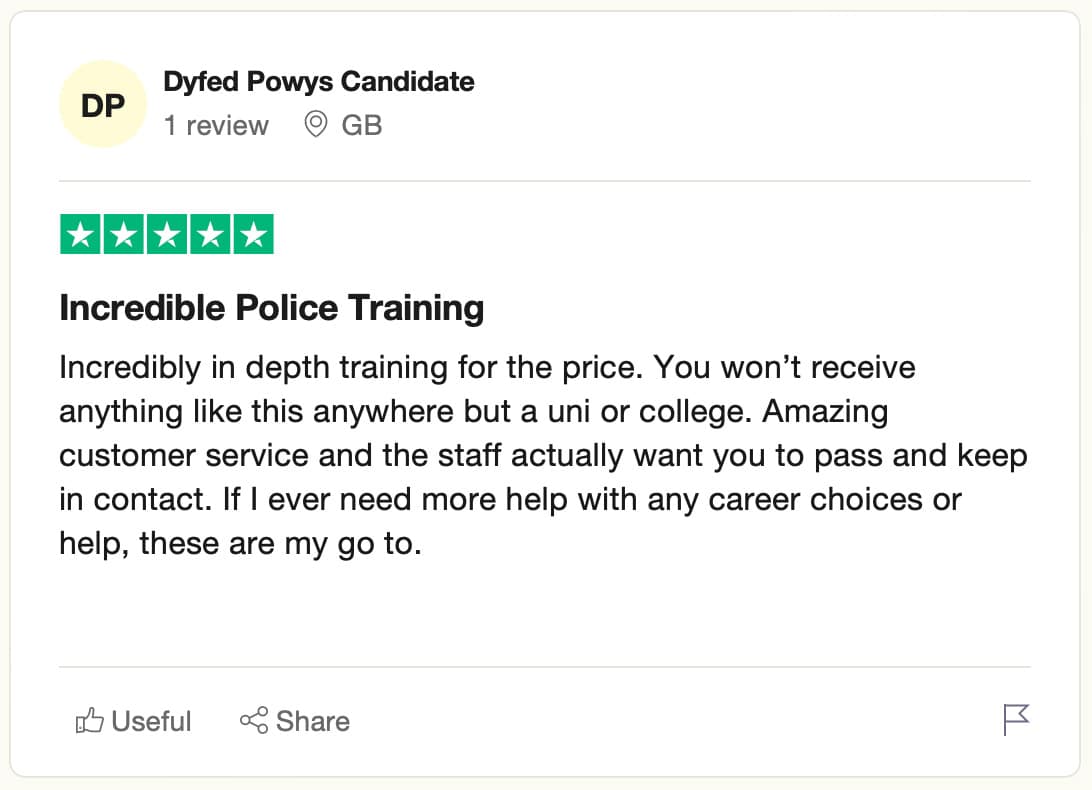Click the 'Useful' text label
Viewport: 1092px width, 790px height.
(151, 721)
